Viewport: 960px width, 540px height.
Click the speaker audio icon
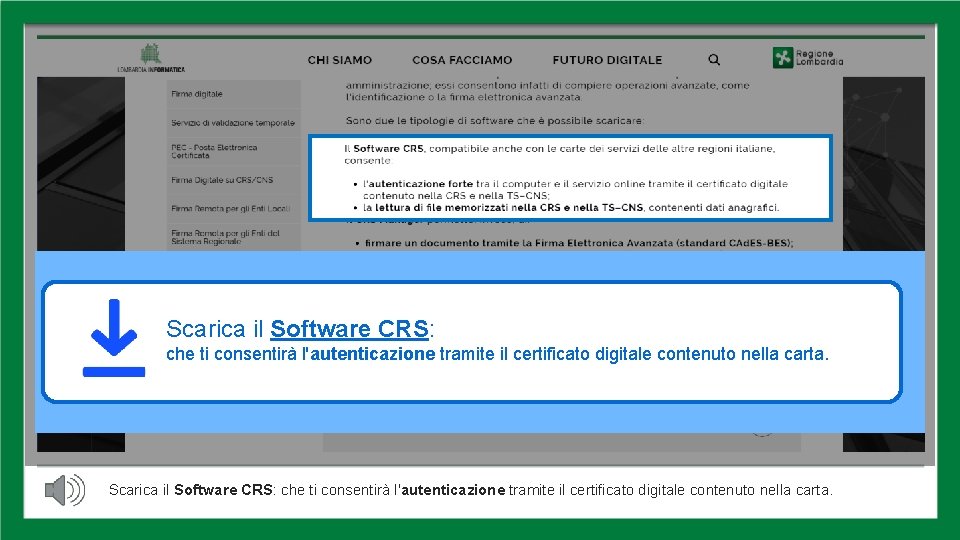click(65, 490)
